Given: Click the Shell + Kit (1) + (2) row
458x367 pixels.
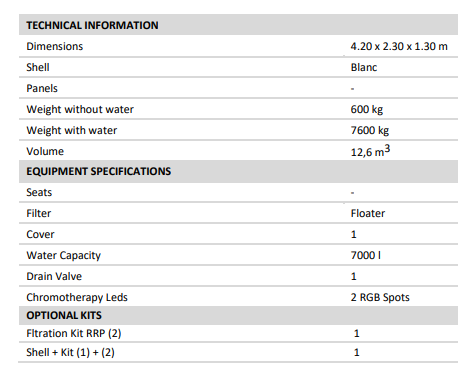Looking at the screenshot, I should coord(238,352).
